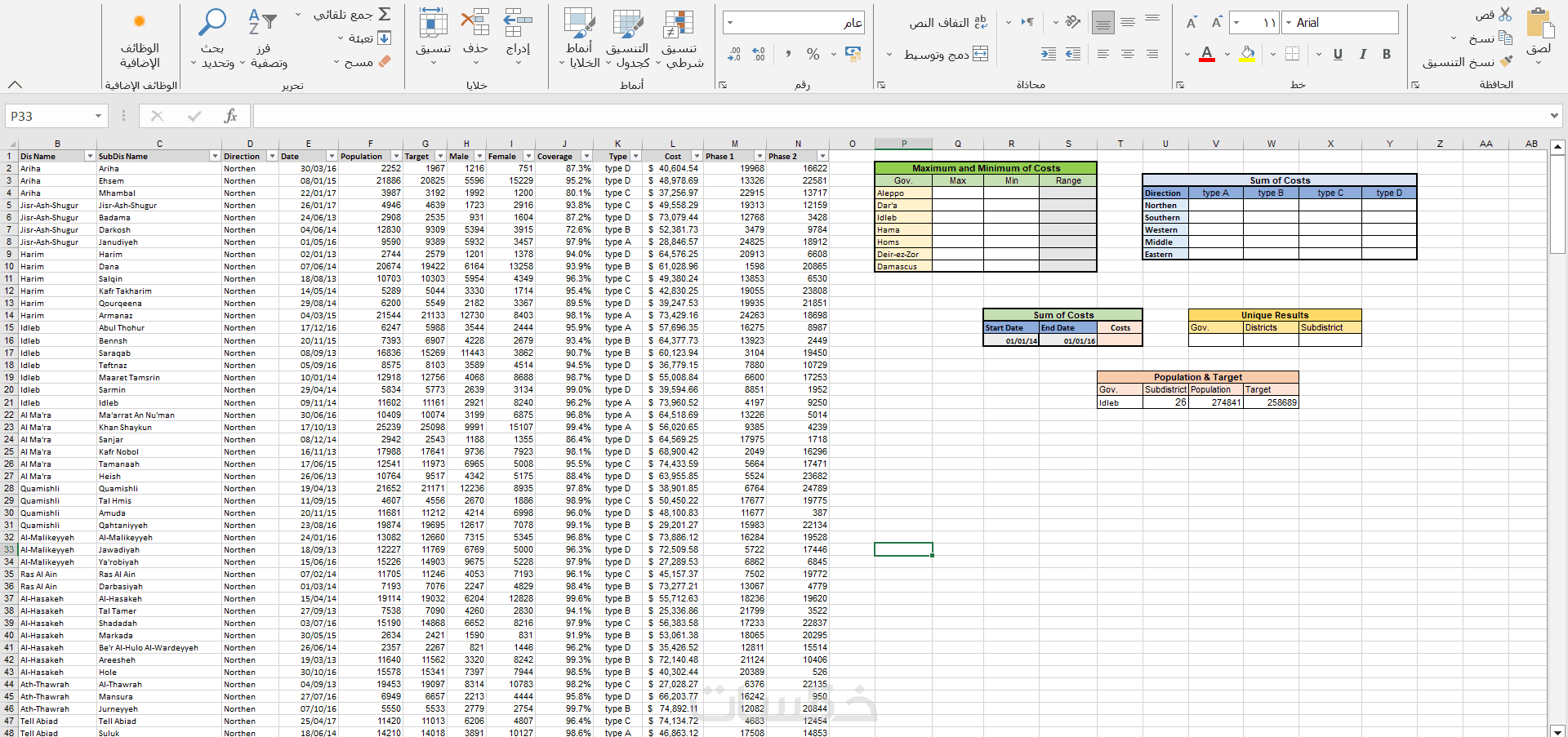Open the Population column filter dropdown
Viewport: 1568px width, 737px height.
(396, 156)
